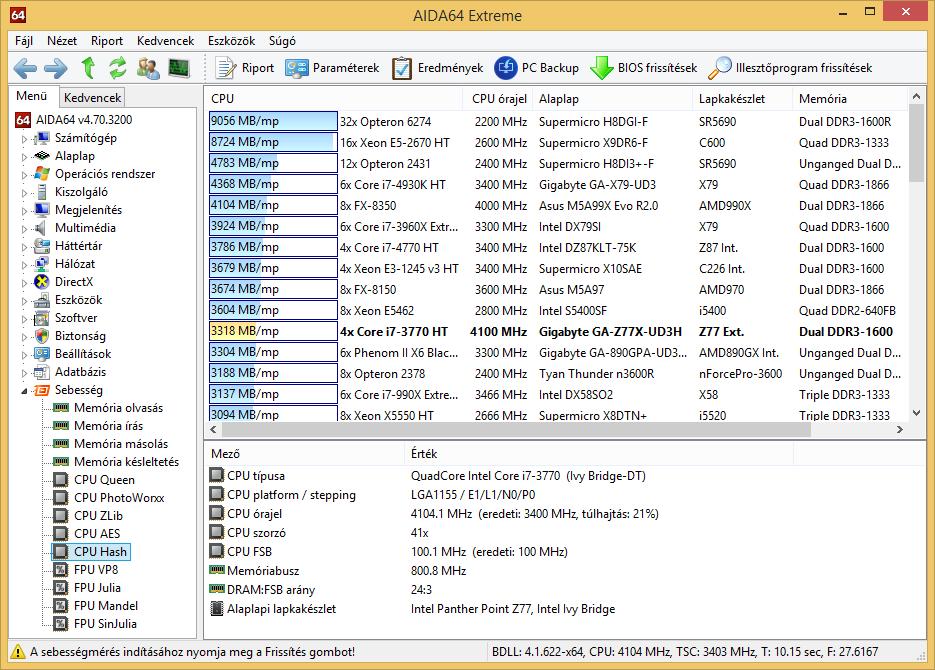Select the 8x FX-8350 result row
The width and height of the screenshot is (935, 670).
[556, 206]
